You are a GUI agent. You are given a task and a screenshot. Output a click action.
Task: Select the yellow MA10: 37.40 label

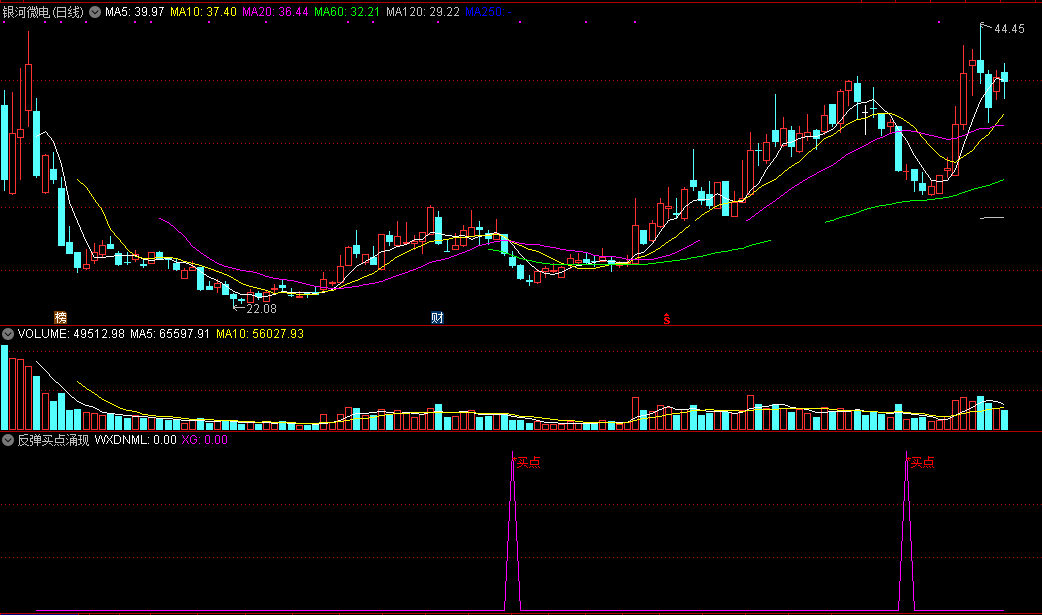203,12
